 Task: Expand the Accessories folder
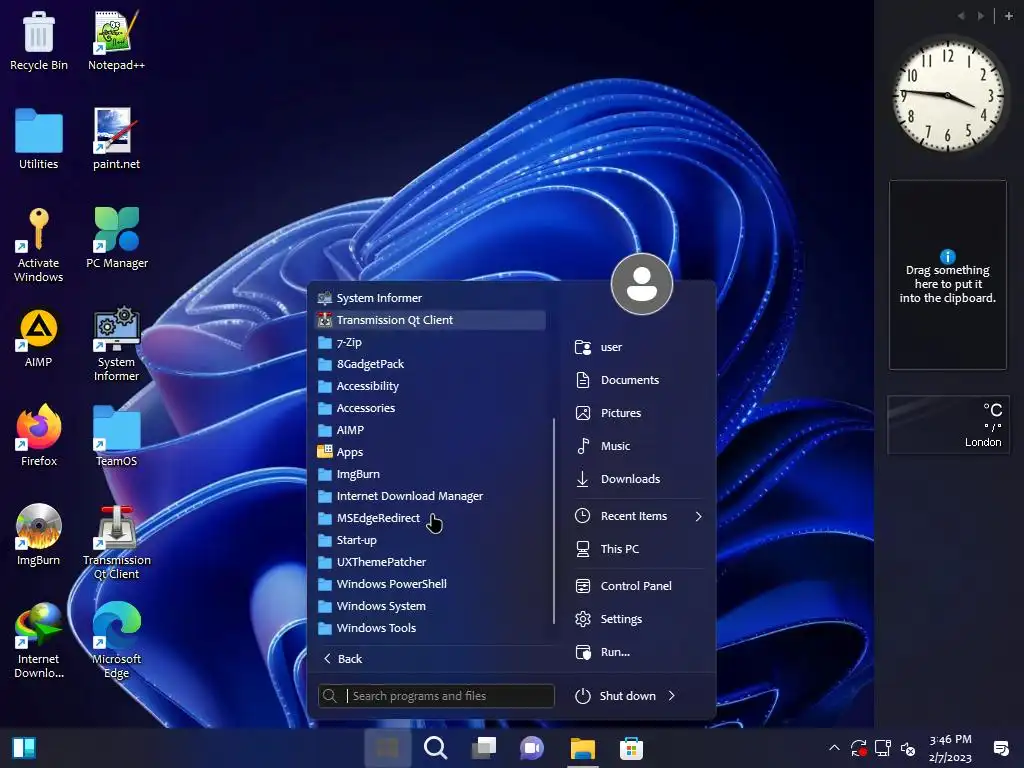tap(431, 408)
